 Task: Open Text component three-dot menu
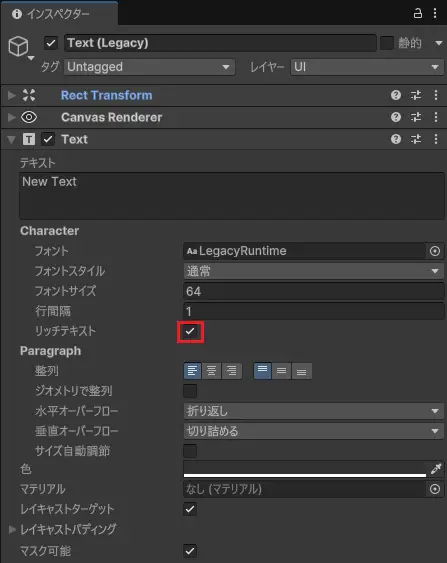pyautogui.click(x=436, y=139)
